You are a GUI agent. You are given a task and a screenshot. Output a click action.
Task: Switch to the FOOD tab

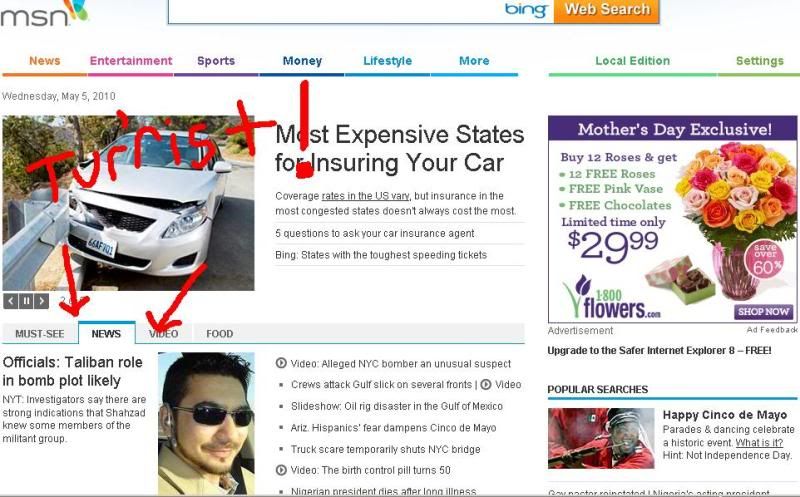pyautogui.click(x=219, y=334)
